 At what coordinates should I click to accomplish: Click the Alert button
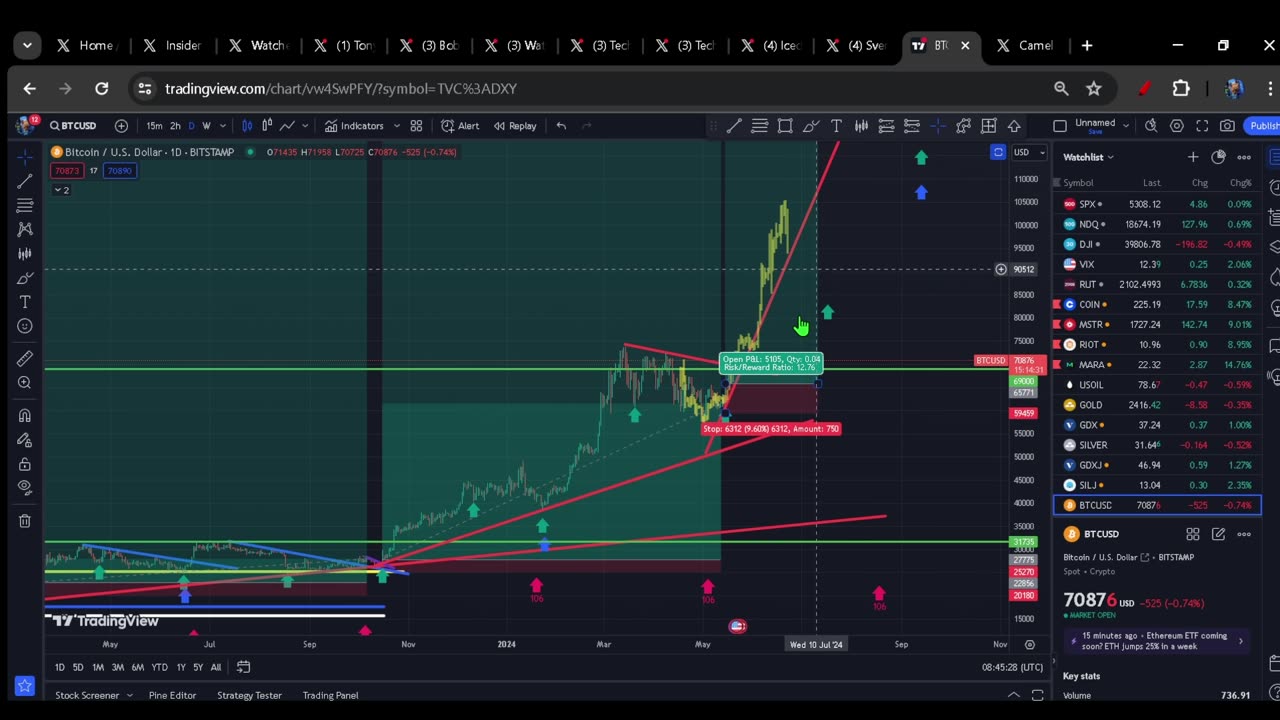pos(460,126)
